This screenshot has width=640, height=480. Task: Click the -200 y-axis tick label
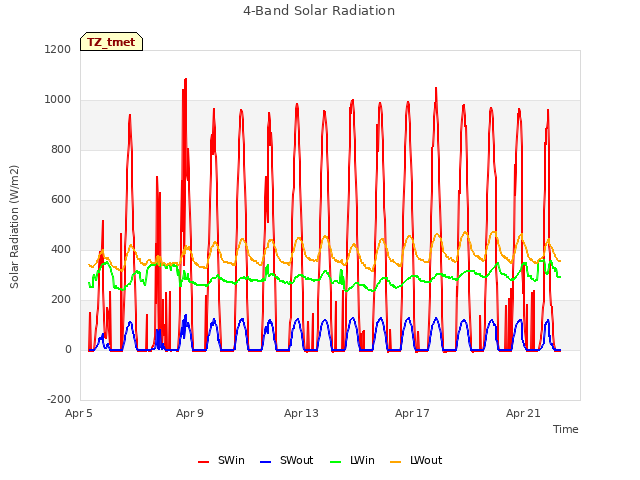tap(59, 399)
